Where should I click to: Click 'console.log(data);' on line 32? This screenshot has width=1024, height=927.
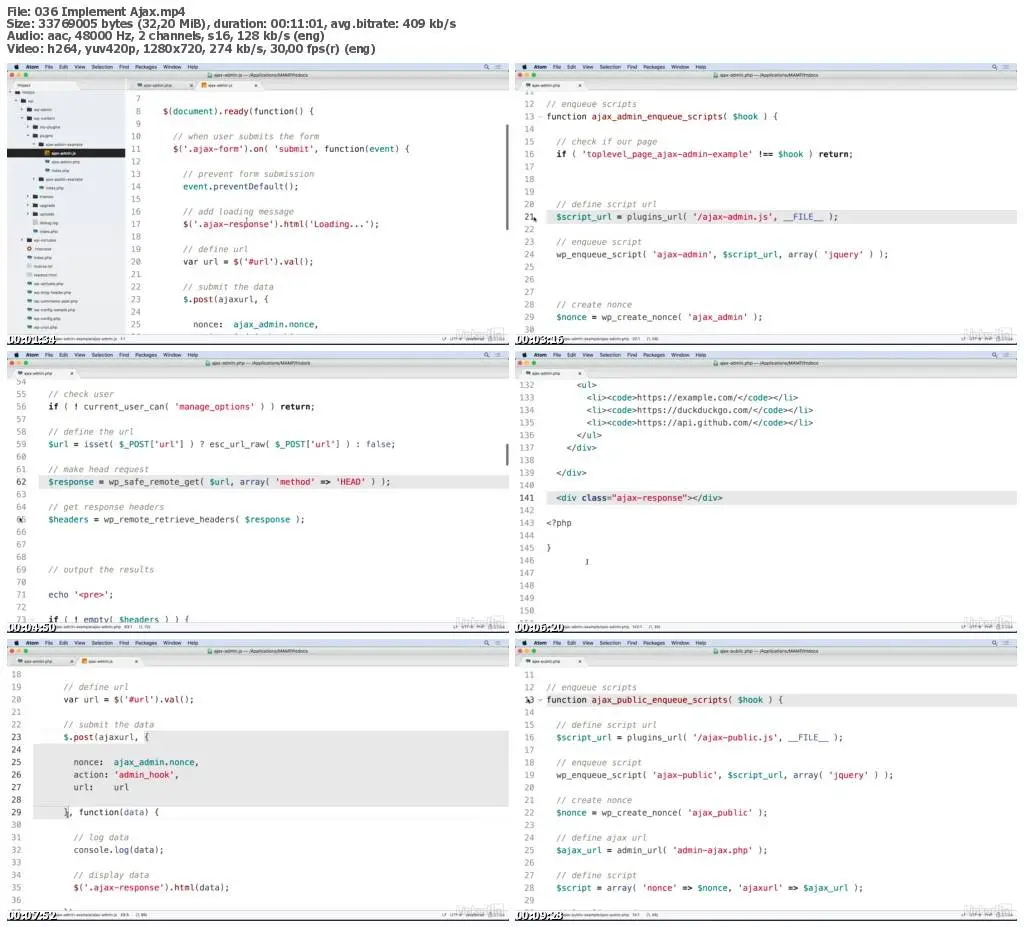click(x=118, y=850)
